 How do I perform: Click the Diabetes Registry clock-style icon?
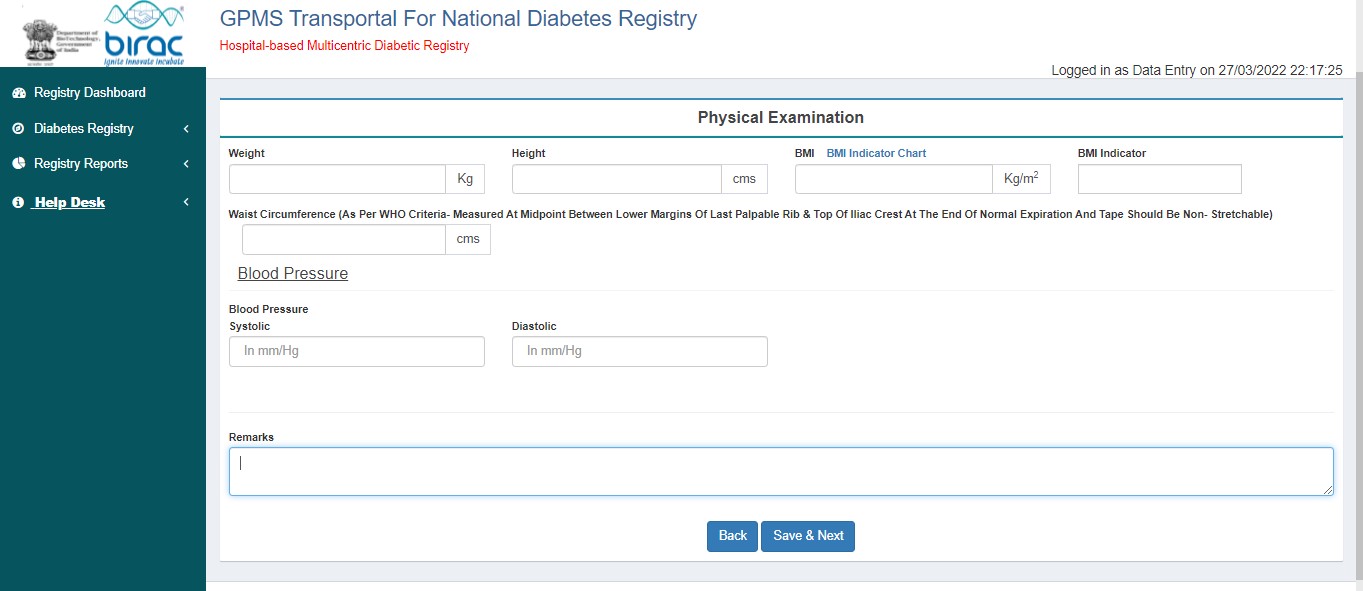tap(17, 128)
